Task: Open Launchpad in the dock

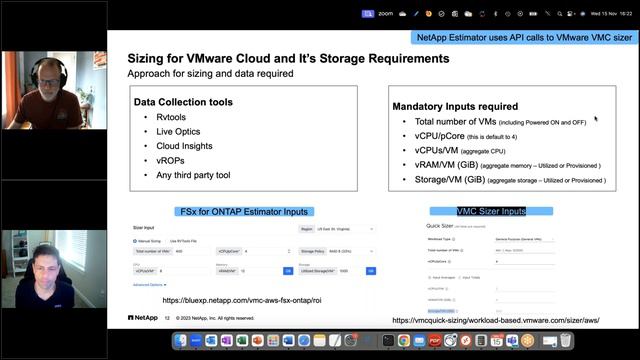Action: pos(273,341)
